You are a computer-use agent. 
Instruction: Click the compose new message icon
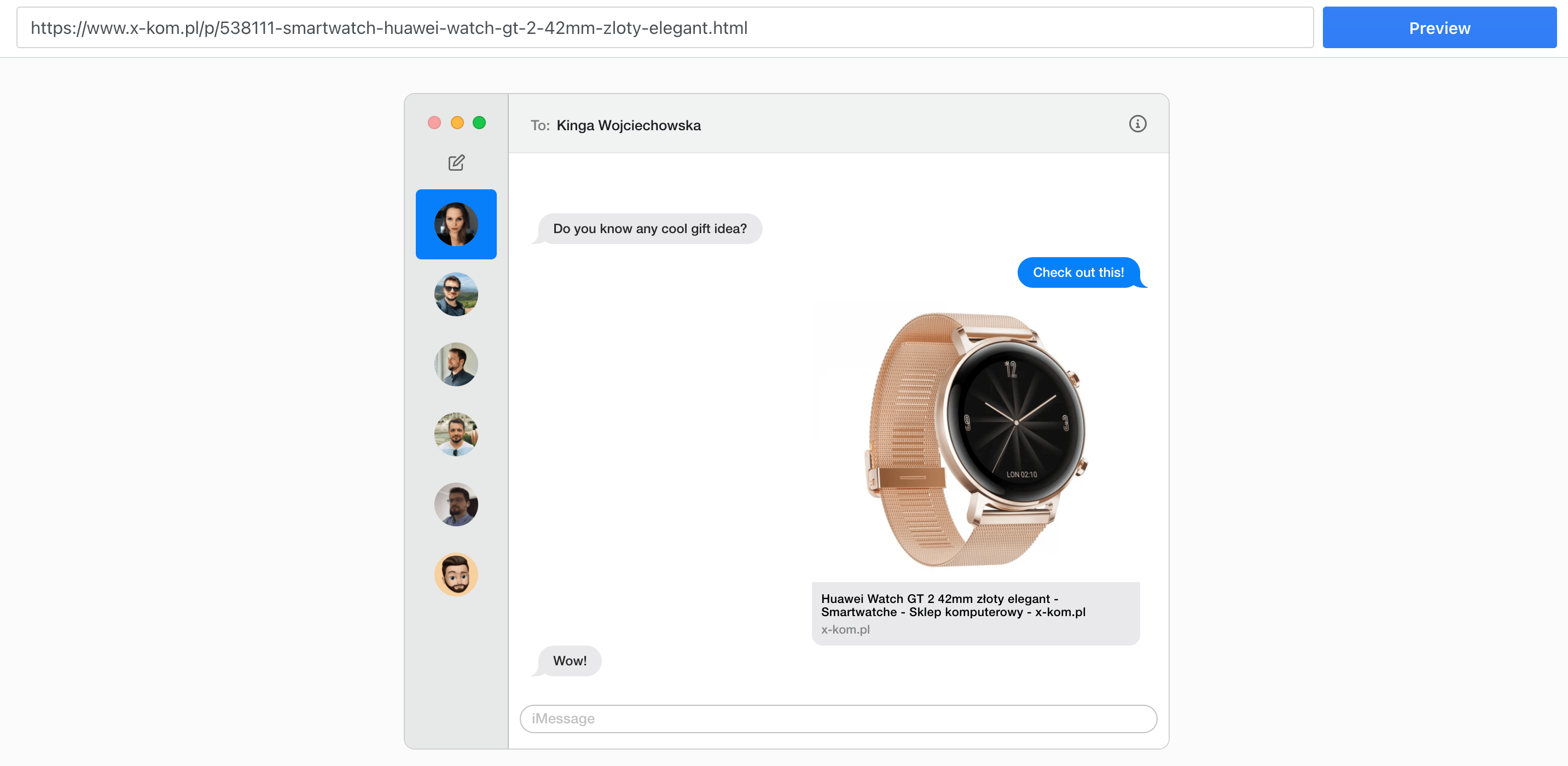click(456, 162)
